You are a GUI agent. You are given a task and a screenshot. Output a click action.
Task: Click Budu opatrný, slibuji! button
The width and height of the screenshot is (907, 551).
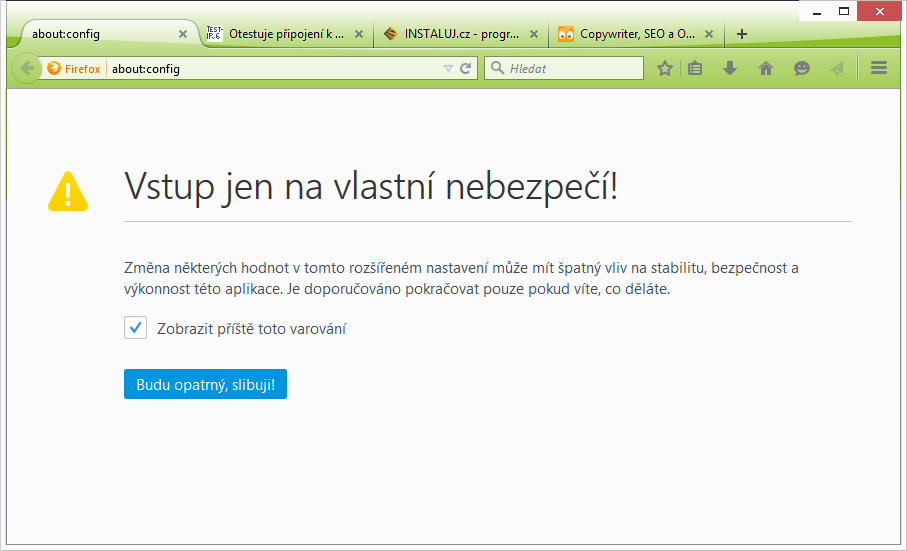pyautogui.click(x=205, y=384)
